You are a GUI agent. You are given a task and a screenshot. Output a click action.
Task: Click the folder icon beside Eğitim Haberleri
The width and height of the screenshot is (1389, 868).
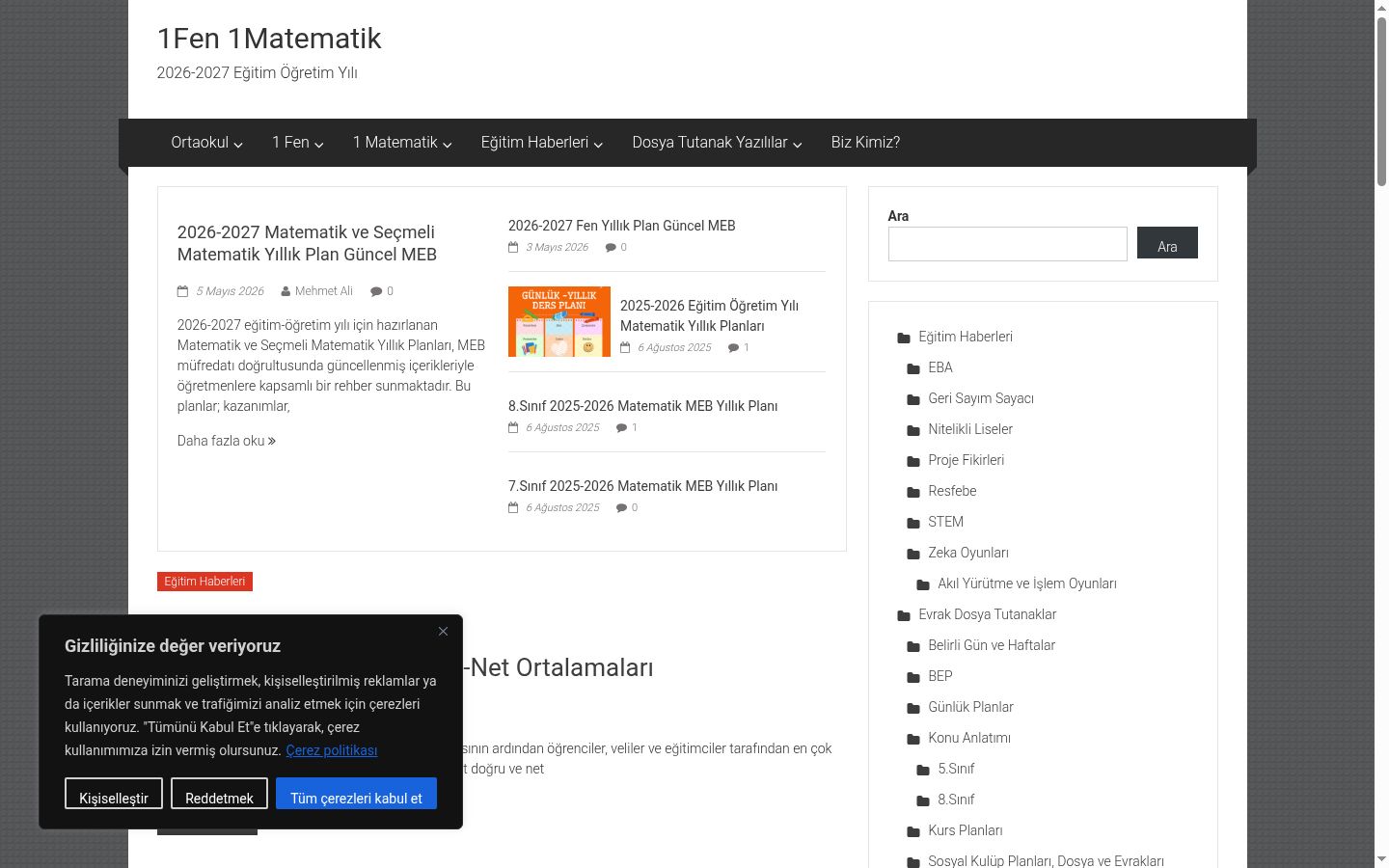point(904,338)
